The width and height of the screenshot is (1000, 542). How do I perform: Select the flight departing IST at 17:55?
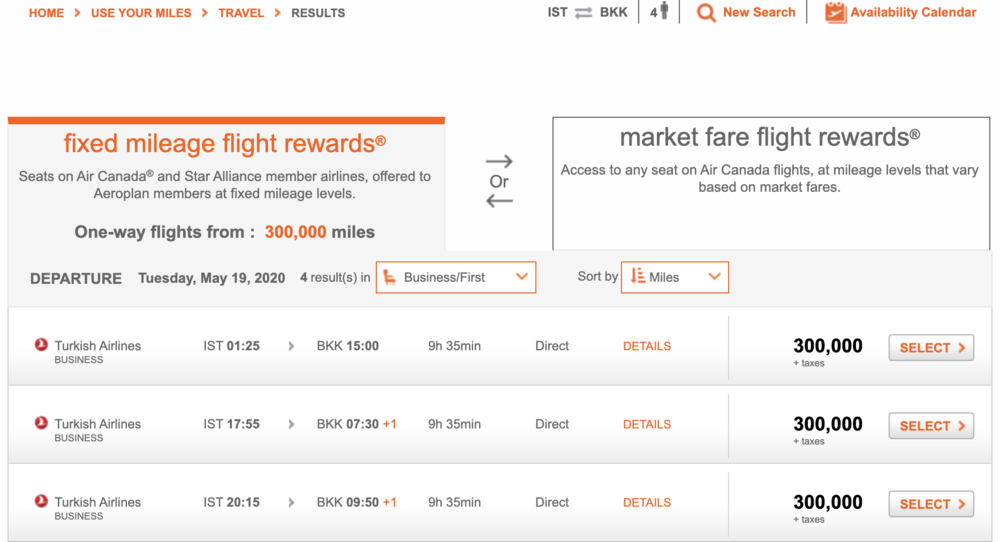coord(931,426)
